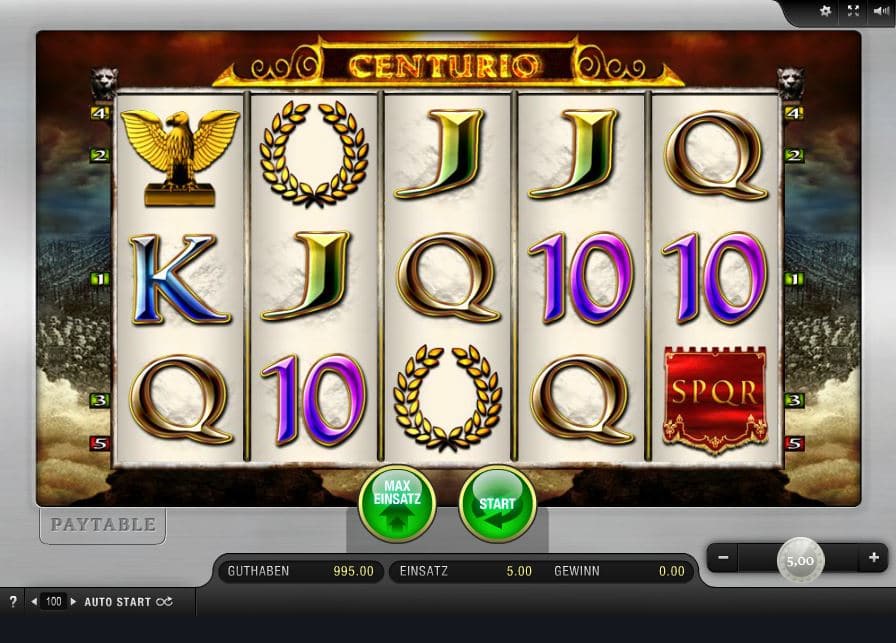Screen dimensions: 896x643
Task: Click the red SPQR banner symbol
Action: pyautogui.click(x=715, y=400)
